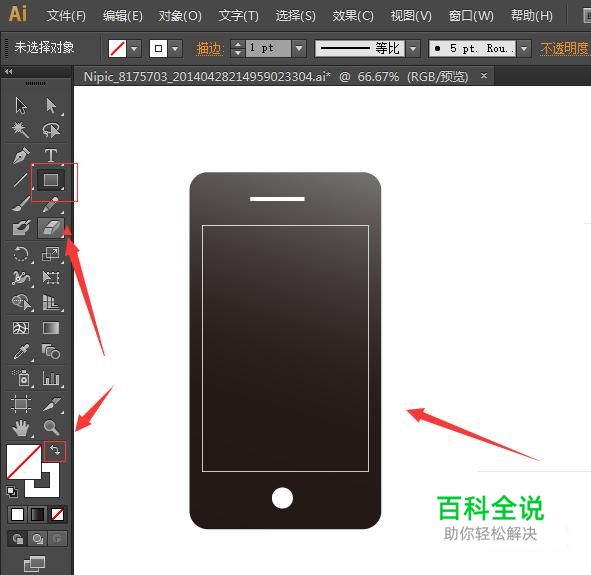Select the Free Transform tool
This screenshot has width=591, height=575.
tap(51, 278)
